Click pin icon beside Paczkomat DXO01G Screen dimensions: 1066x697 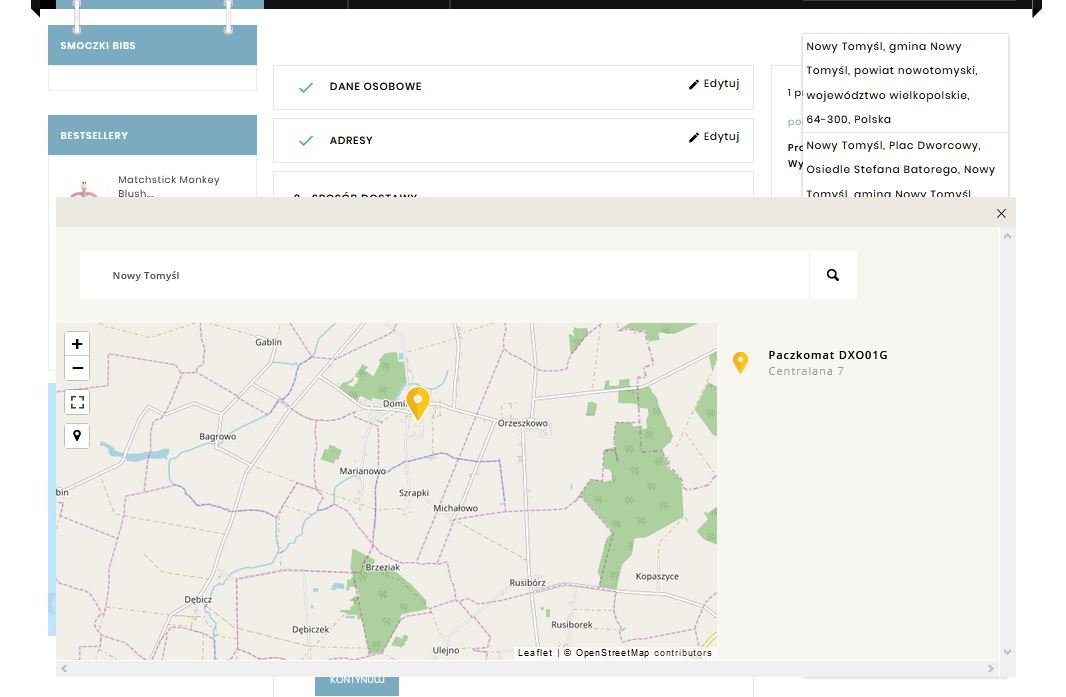740,362
